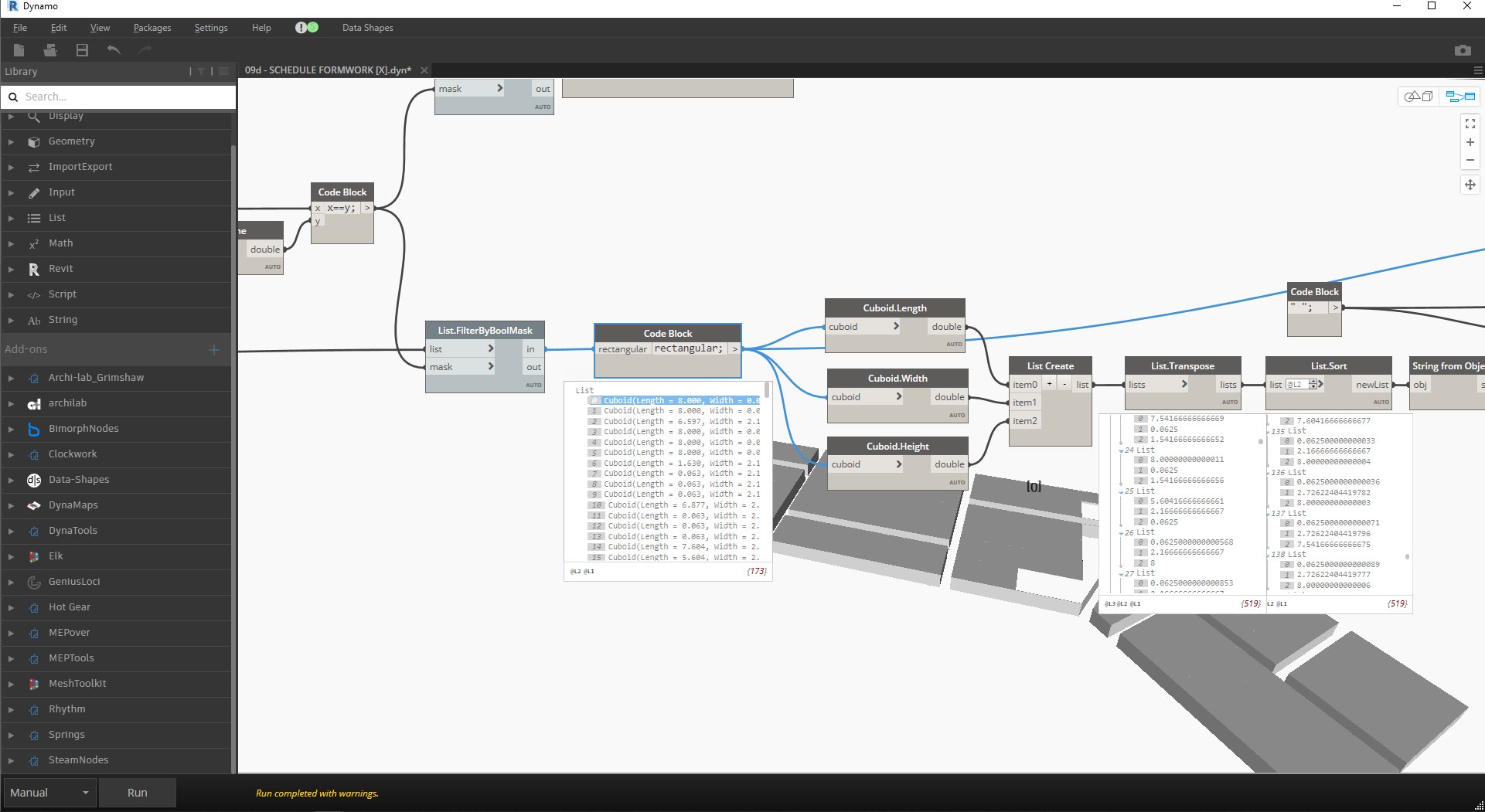Export the workspace as an image with the camera icon

click(x=1463, y=50)
